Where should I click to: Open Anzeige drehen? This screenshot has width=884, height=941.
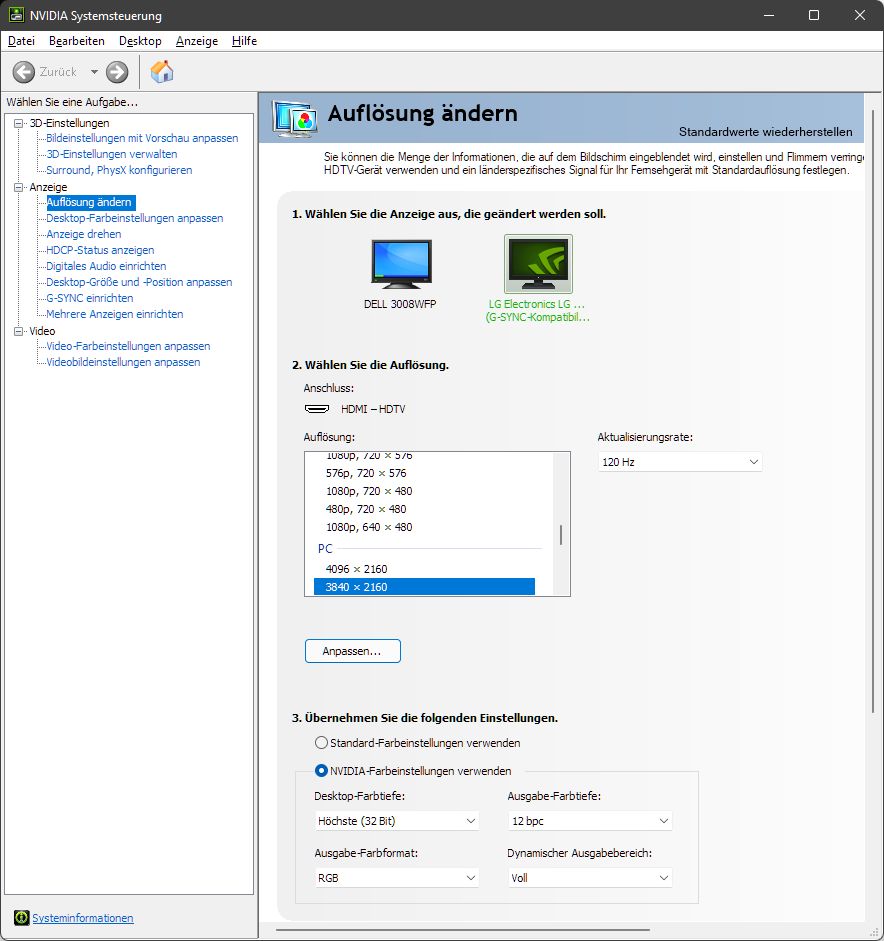84,234
